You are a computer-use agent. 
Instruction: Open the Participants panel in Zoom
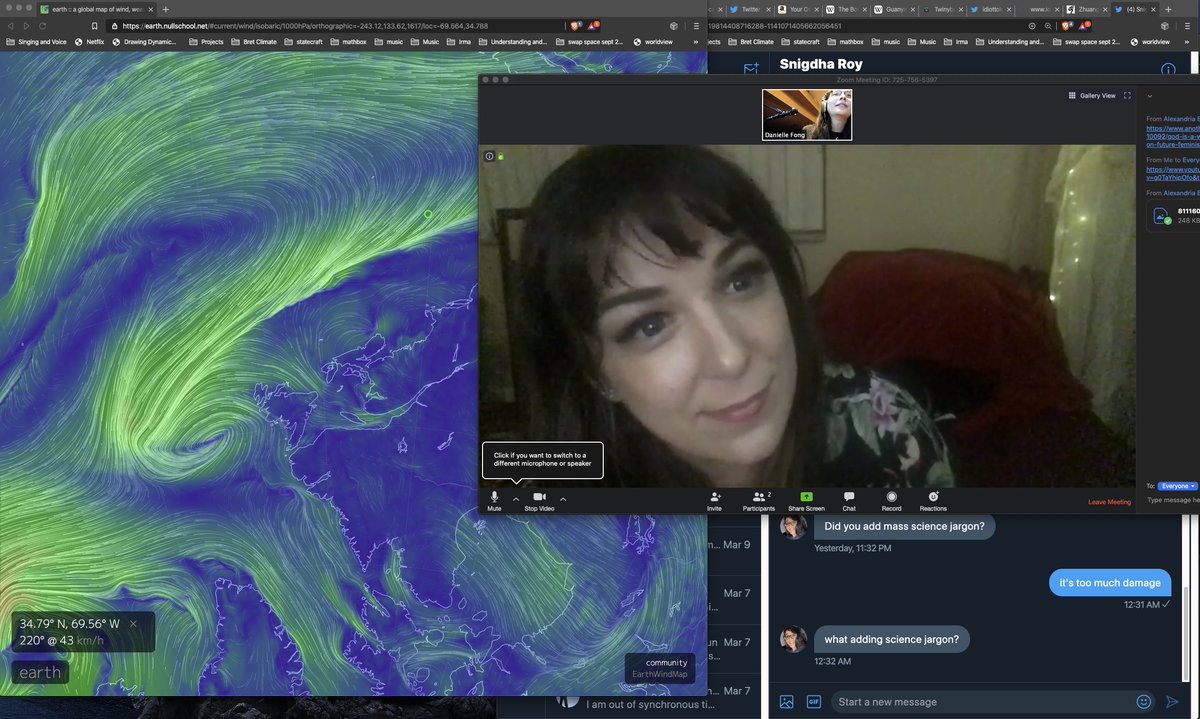click(x=759, y=500)
